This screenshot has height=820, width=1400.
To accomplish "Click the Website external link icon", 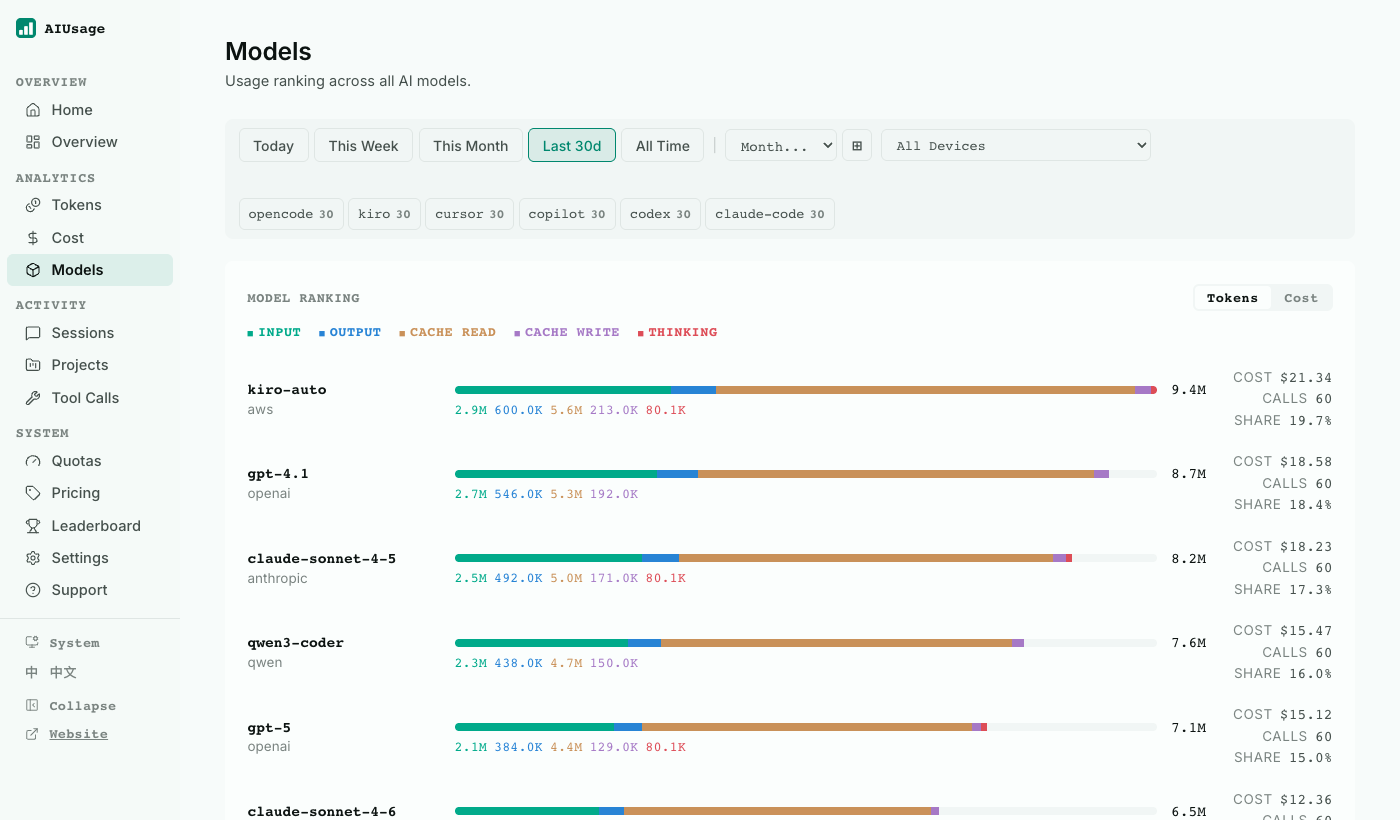I will (x=32, y=734).
